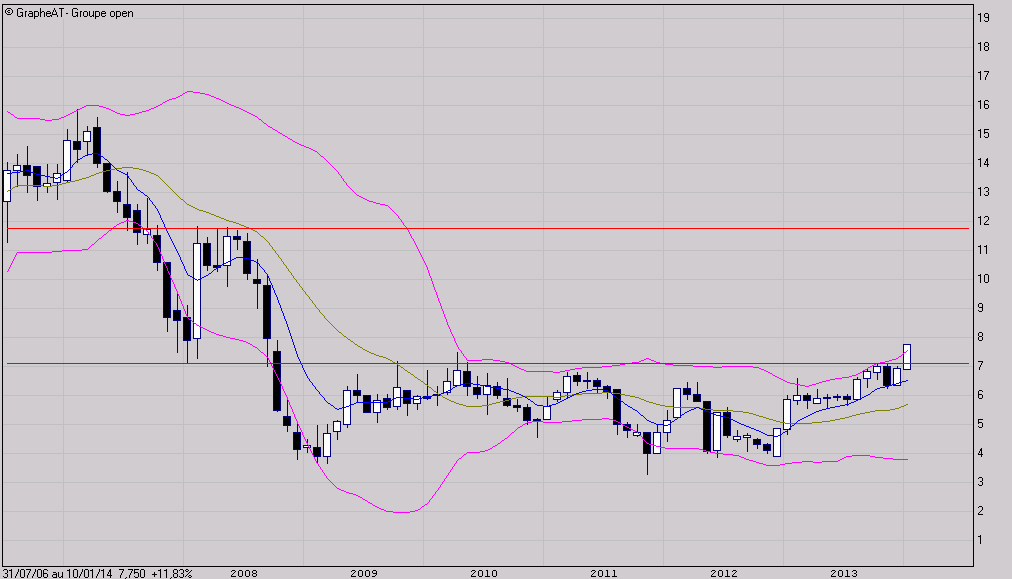This screenshot has height=579, width=1012.
Task: Click price scale label 19
Action: point(984,18)
